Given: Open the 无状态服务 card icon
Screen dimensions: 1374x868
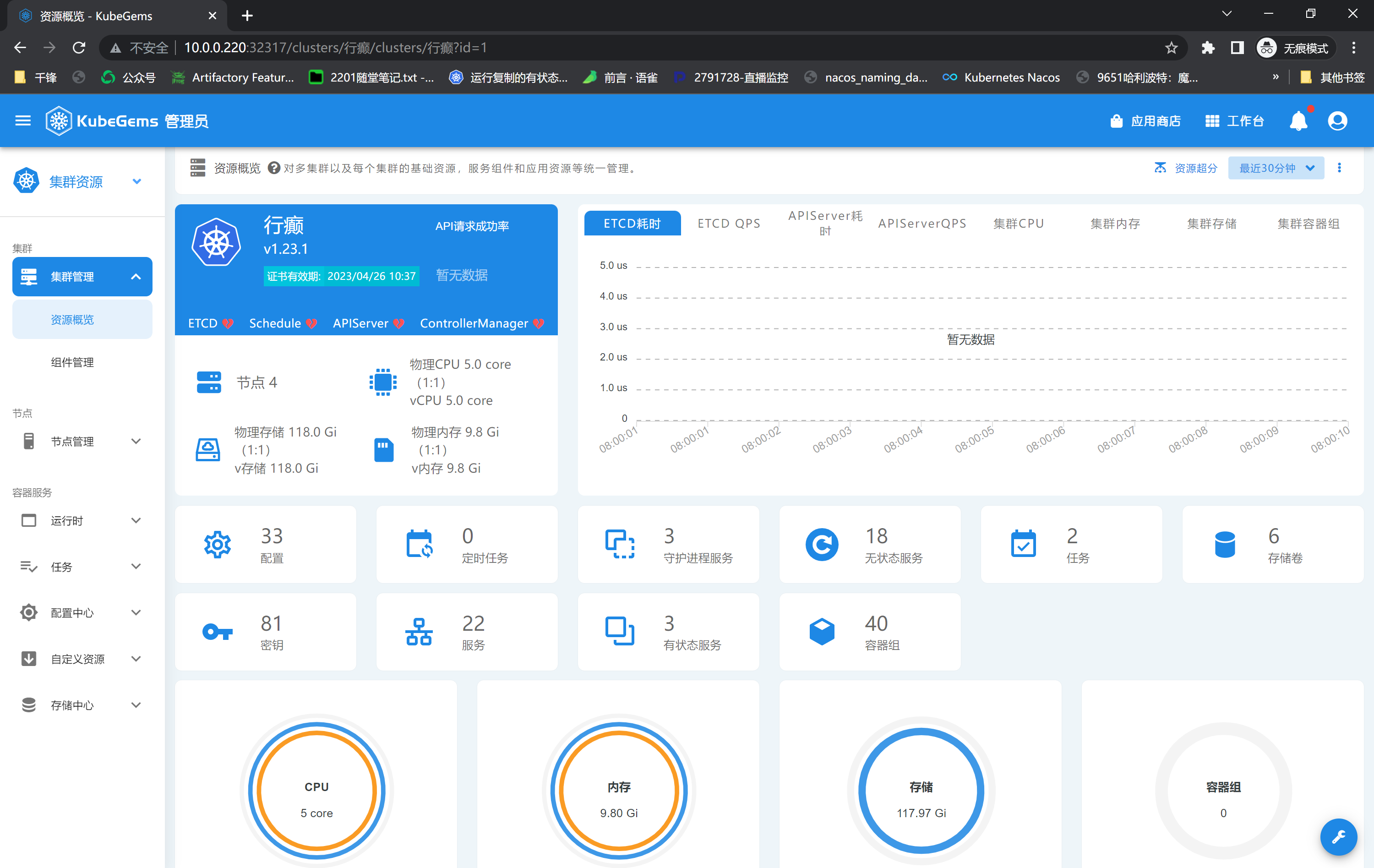Looking at the screenshot, I should pyautogui.click(x=822, y=545).
